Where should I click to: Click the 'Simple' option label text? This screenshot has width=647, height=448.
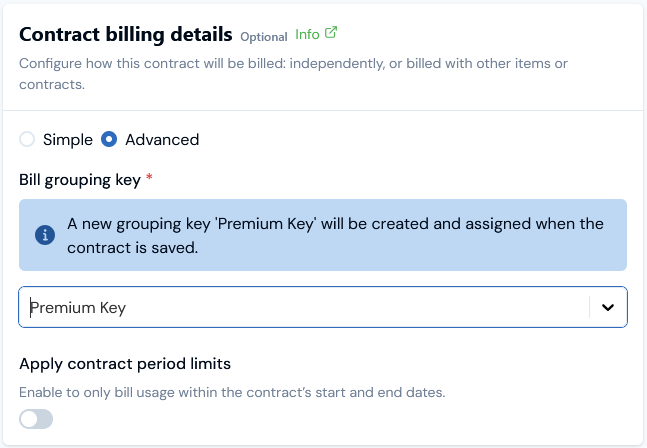67,140
